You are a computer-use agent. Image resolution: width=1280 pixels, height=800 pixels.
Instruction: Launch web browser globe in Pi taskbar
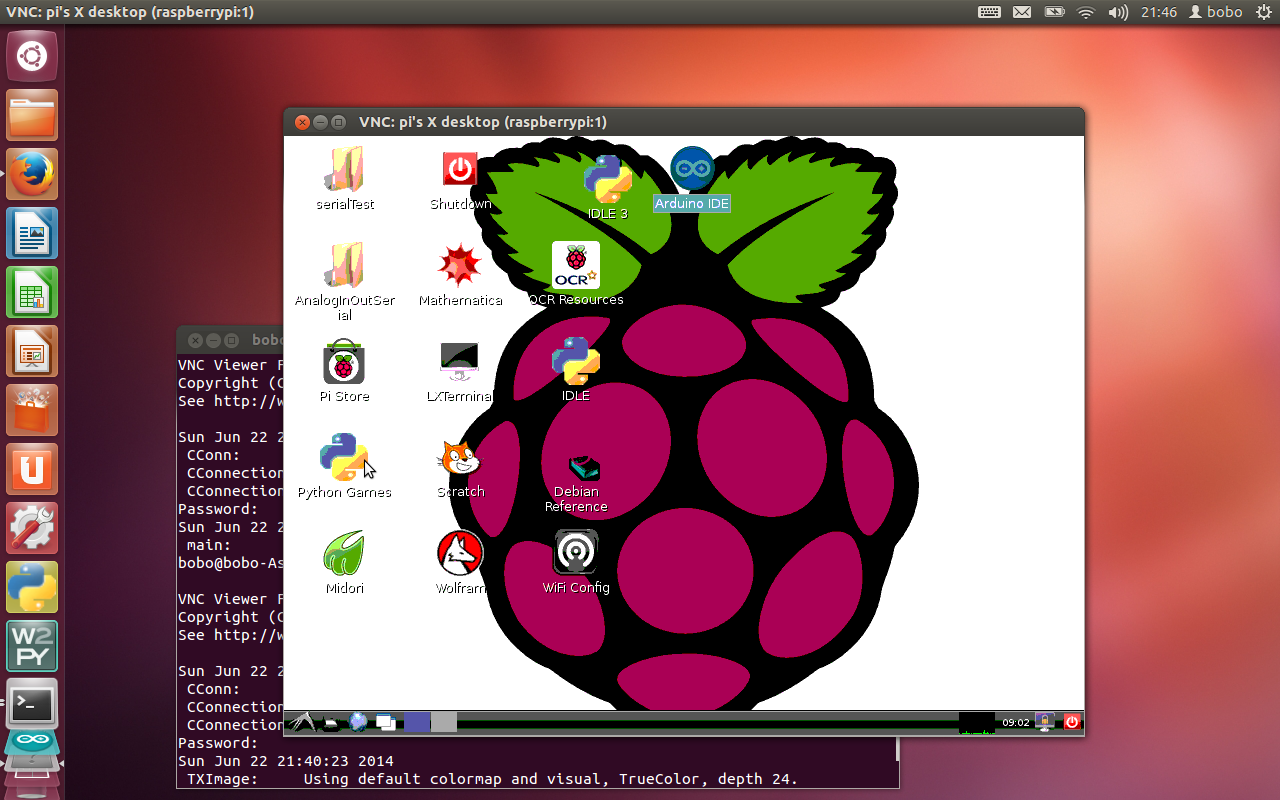pos(358,721)
